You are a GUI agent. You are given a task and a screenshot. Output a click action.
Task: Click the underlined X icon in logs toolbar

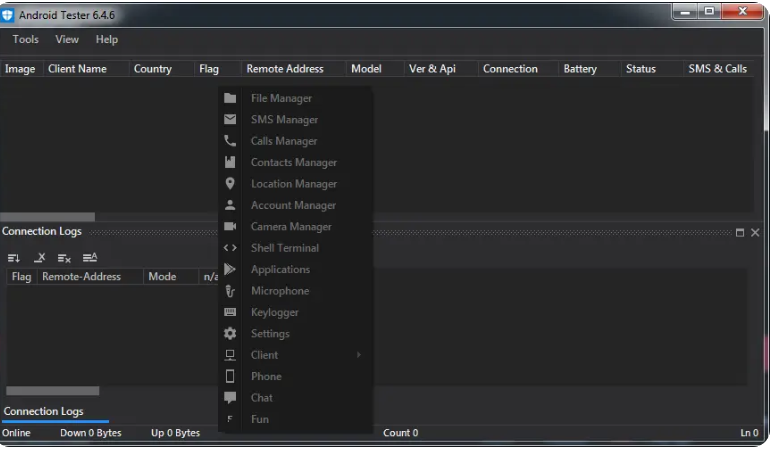pyautogui.click(x=39, y=257)
